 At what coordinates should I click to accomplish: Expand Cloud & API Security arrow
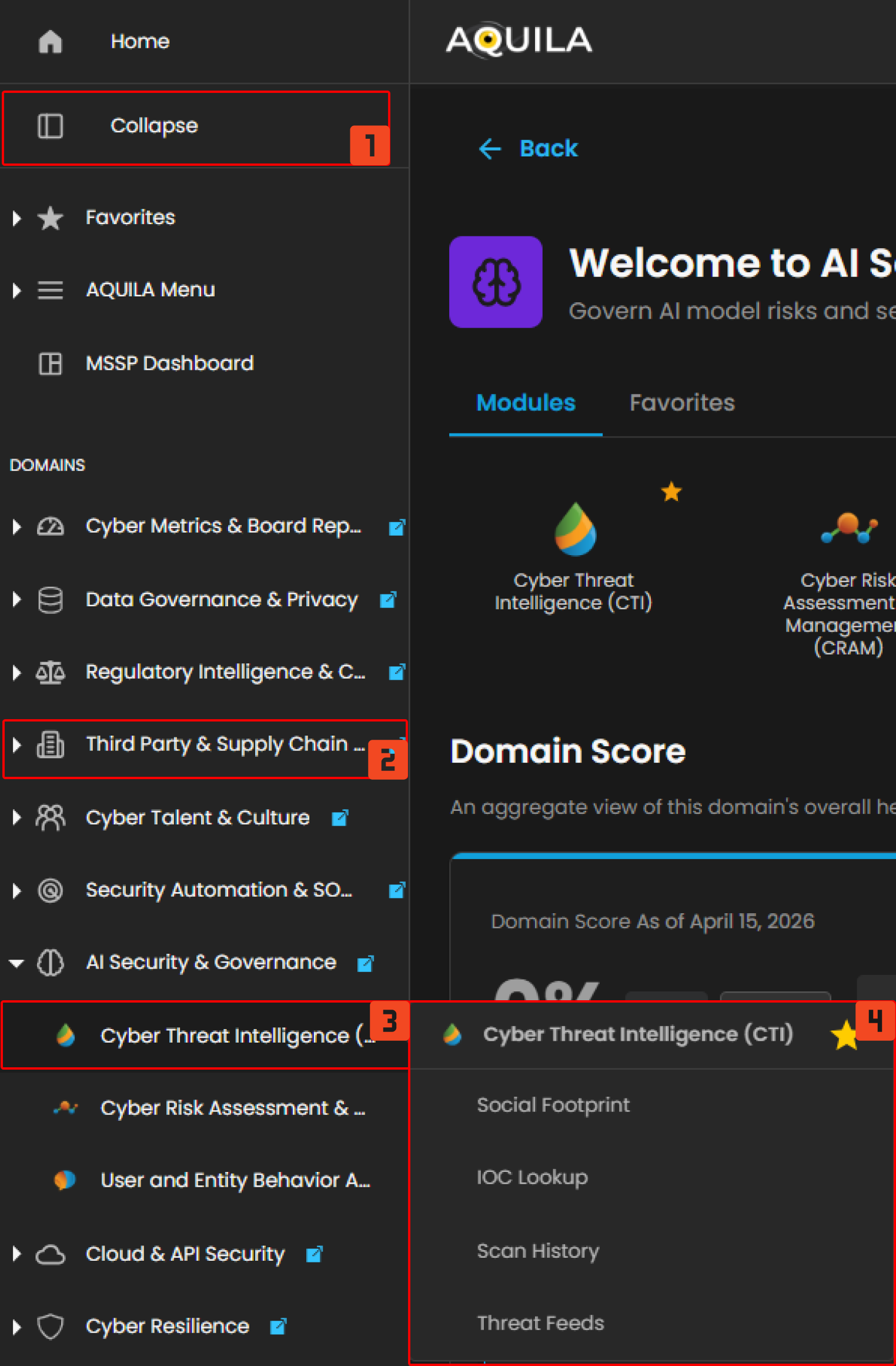pos(16,1254)
